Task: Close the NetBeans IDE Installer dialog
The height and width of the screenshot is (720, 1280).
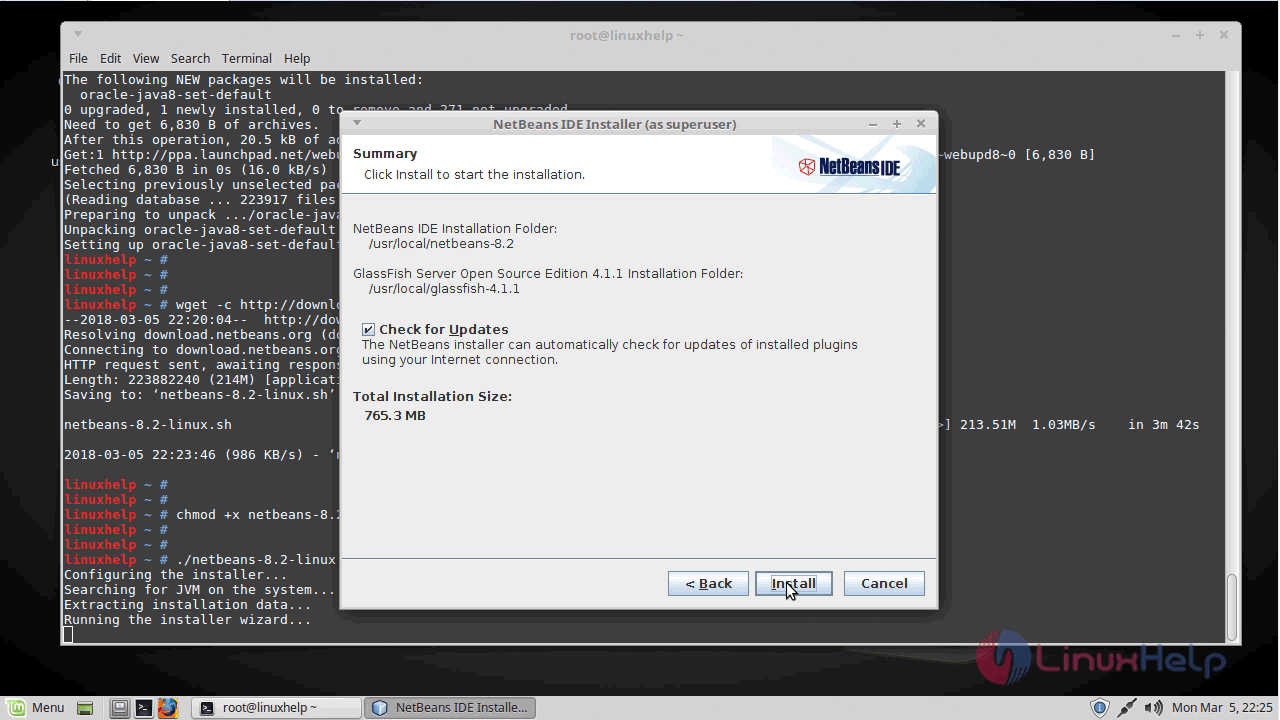Action: [921, 124]
